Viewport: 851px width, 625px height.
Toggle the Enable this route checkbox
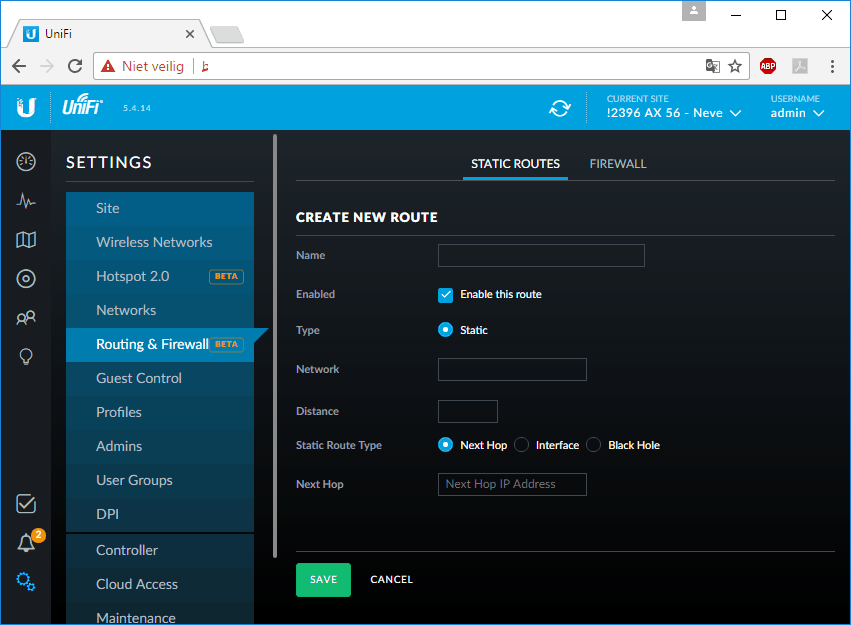point(445,295)
